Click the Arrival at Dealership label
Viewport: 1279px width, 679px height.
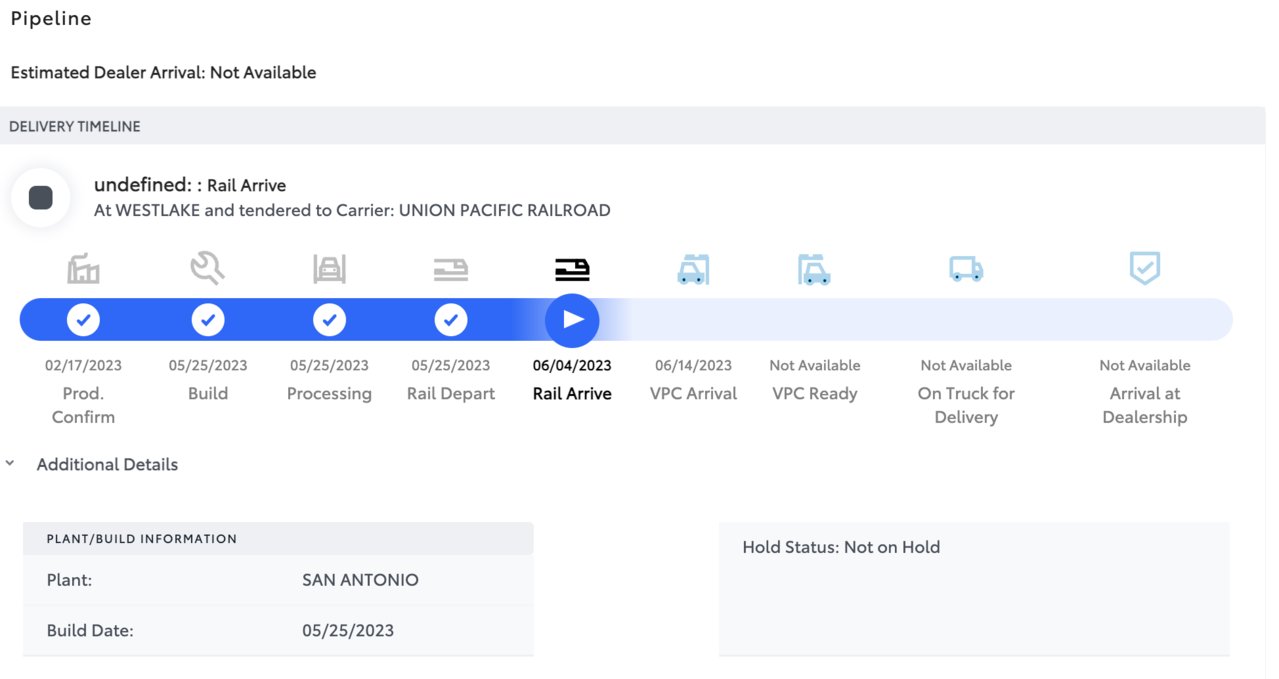coord(1145,405)
